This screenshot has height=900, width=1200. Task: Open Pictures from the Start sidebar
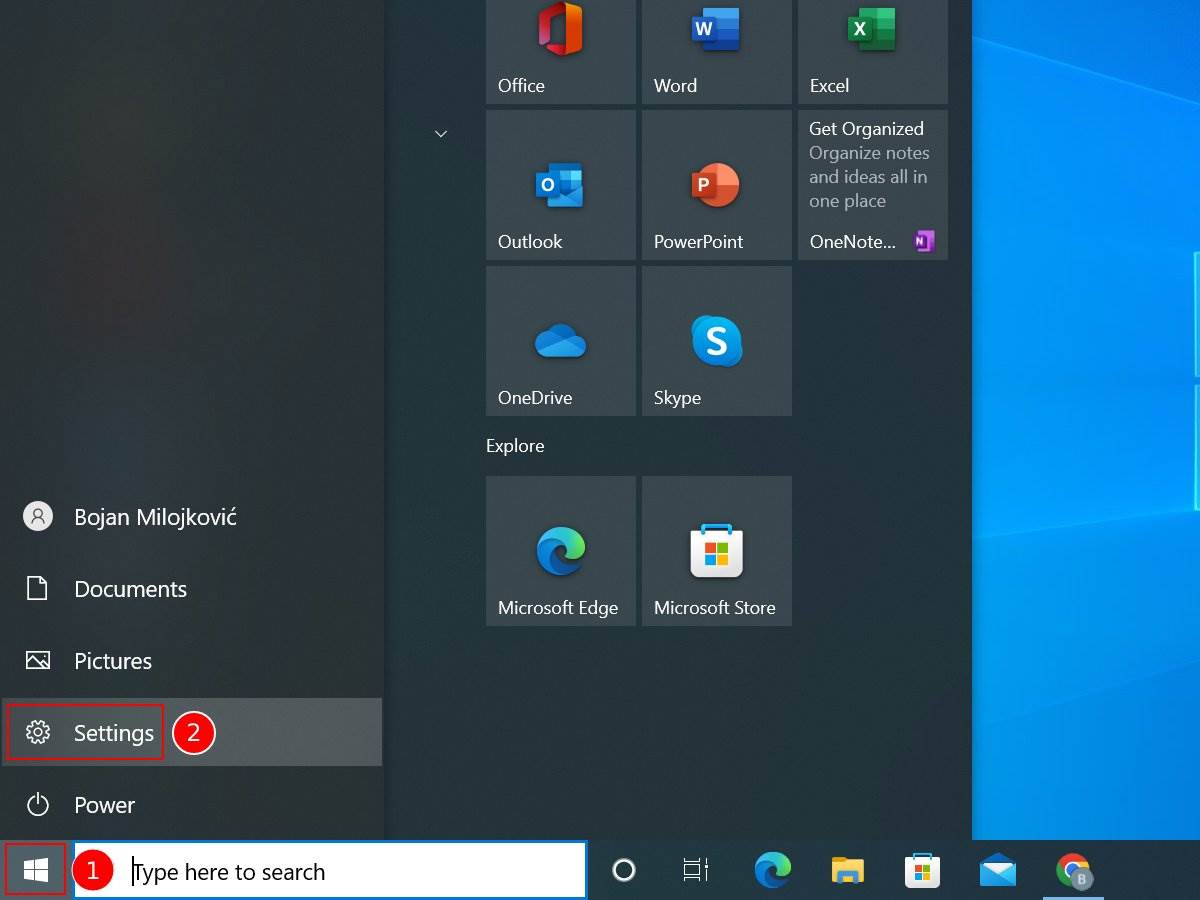112,661
